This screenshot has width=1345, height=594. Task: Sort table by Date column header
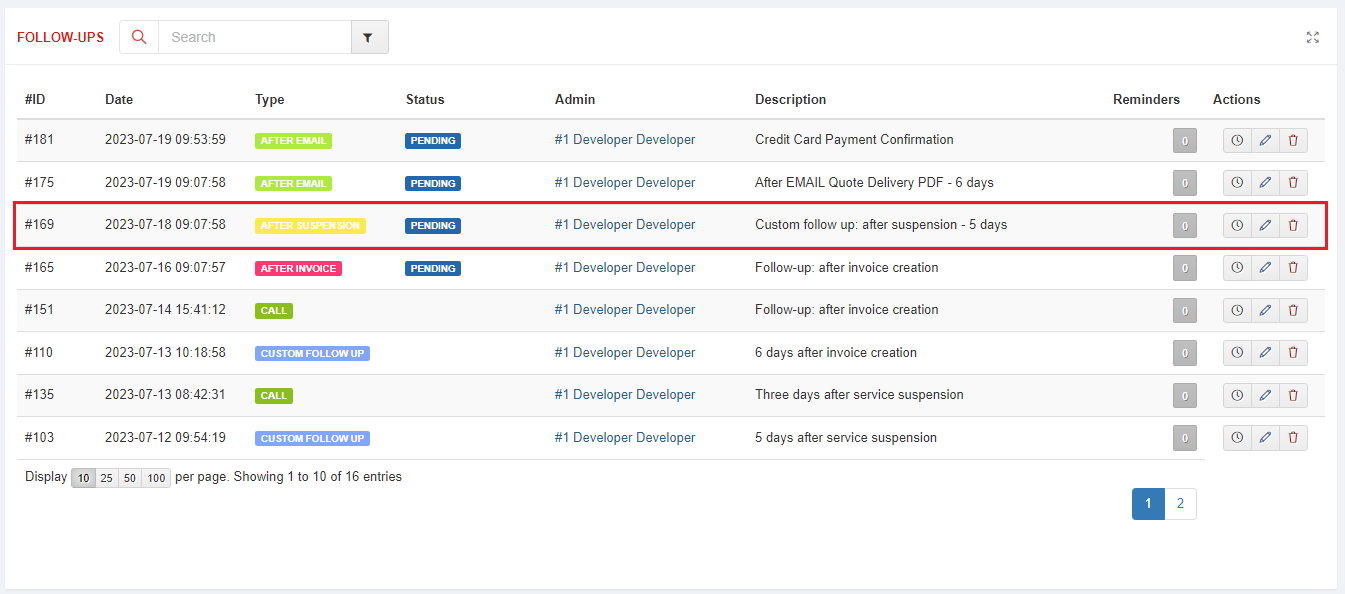pyautogui.click(x=119, y=99)
